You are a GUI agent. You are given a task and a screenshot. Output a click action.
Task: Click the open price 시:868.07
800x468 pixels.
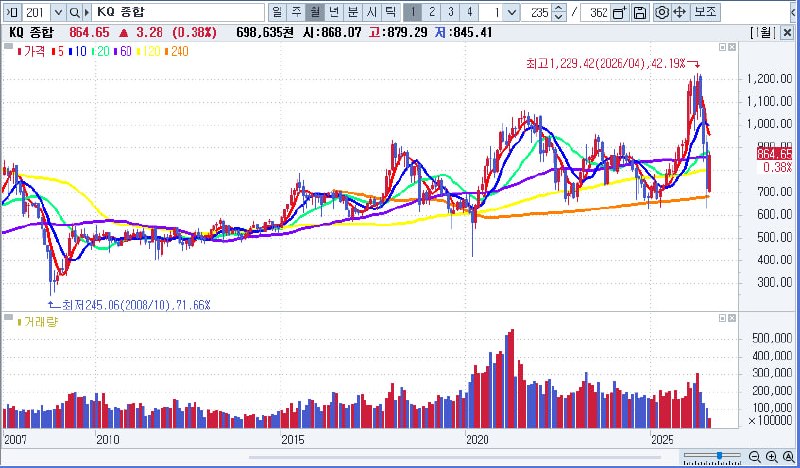pos(332,33)
